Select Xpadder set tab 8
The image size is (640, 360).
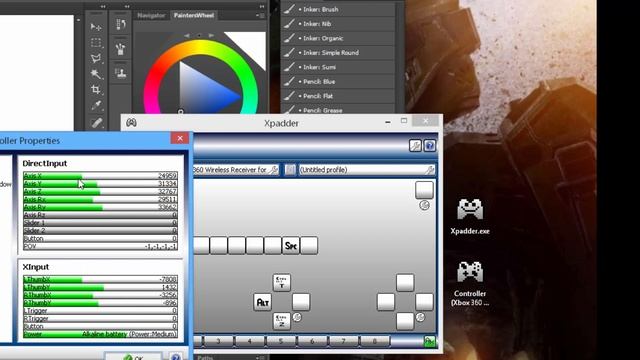click(375, 341)
